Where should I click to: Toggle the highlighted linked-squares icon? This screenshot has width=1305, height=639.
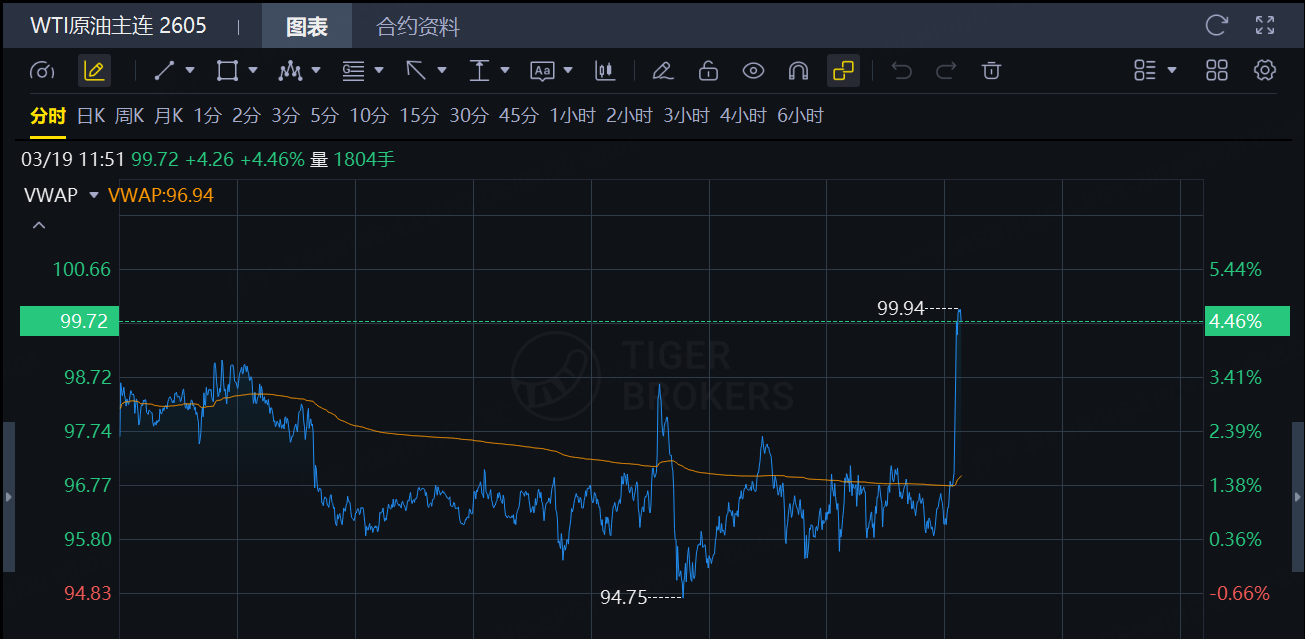point(843,70)
